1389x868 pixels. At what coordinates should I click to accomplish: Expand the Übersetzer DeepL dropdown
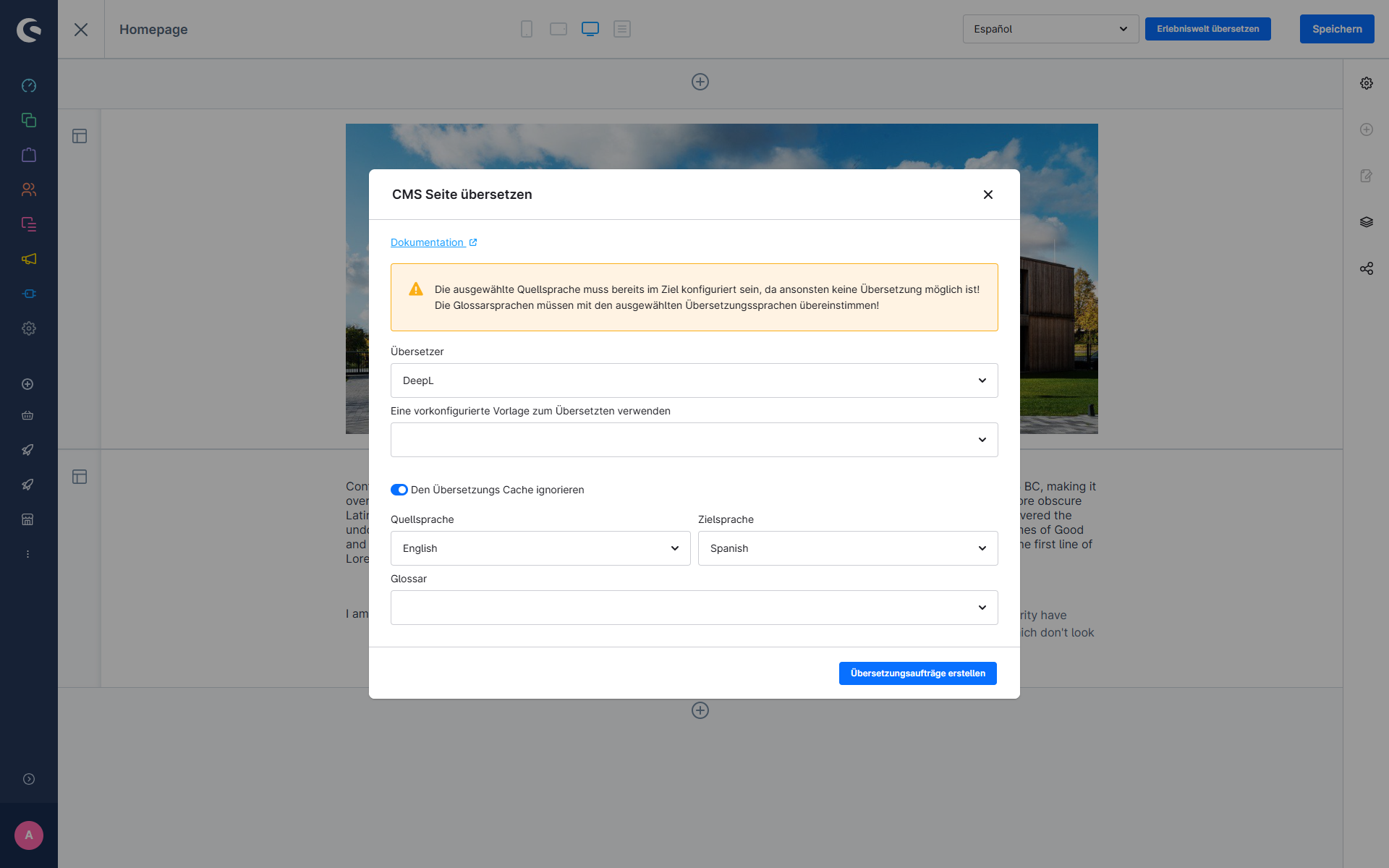pyautogui.click(x=694, y=380)
